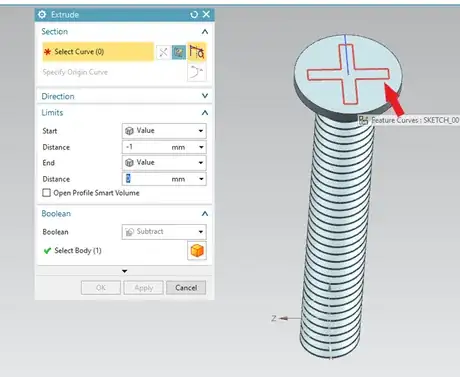460x377 pixels.
Task: Open the Start limit Value dropdown
Action: click(x=164, y=131)
